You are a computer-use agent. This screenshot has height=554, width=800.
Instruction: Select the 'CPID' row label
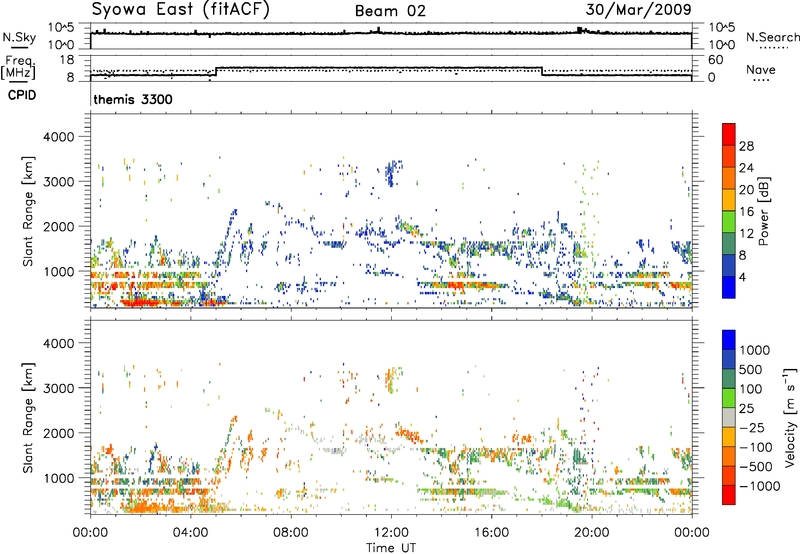(22, 95)
